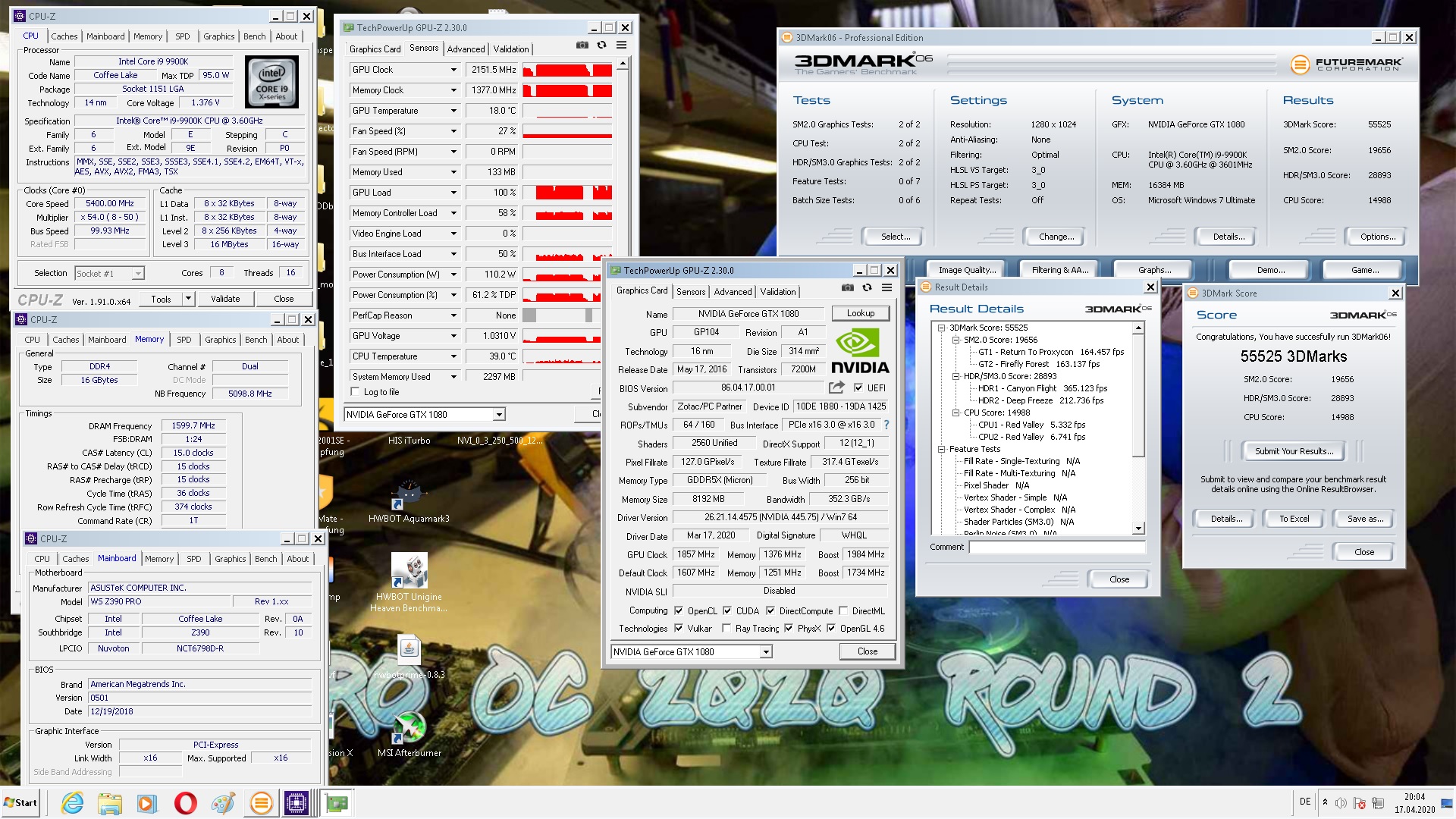Launch Windows Media Player from taskbar

point(147,803)
